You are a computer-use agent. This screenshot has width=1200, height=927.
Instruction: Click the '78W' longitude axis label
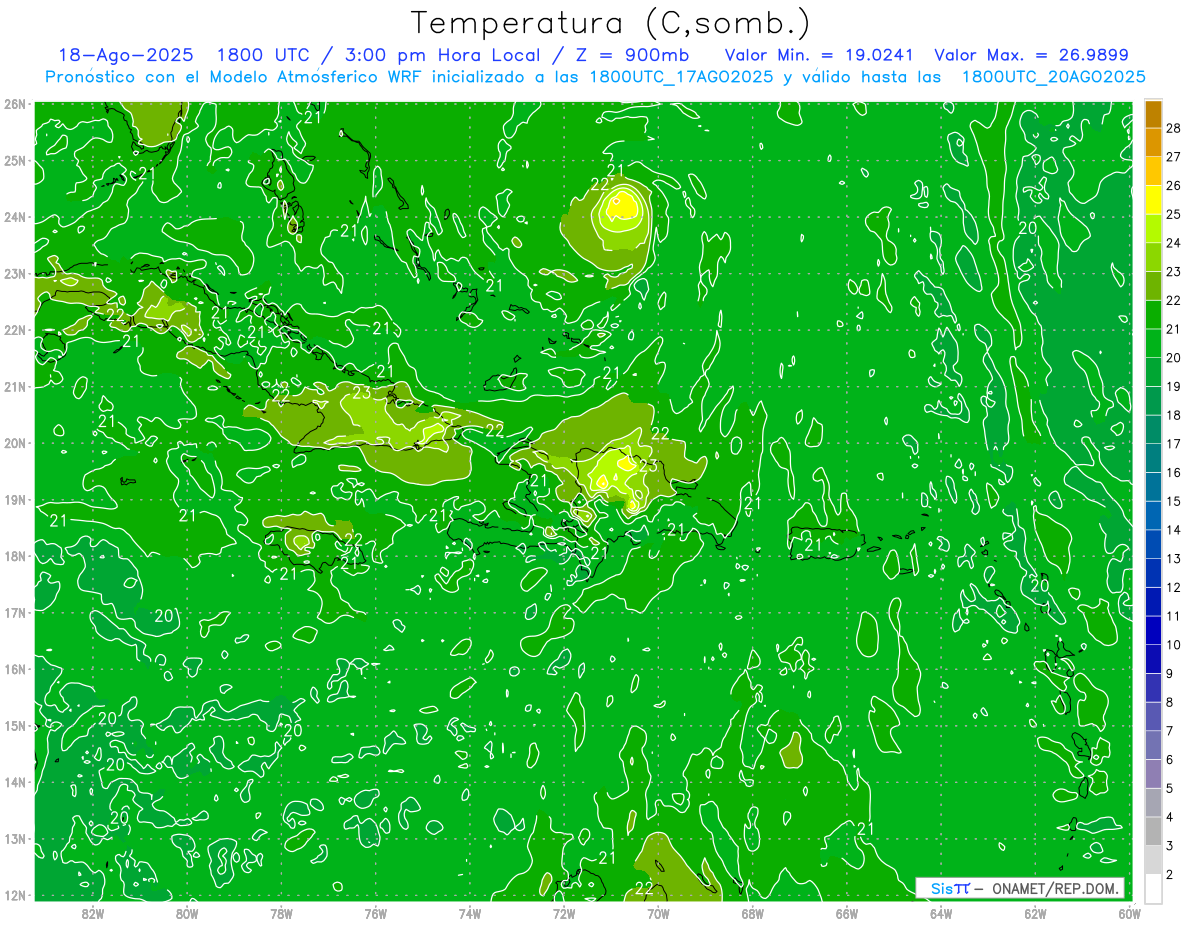tap(281, 912)
